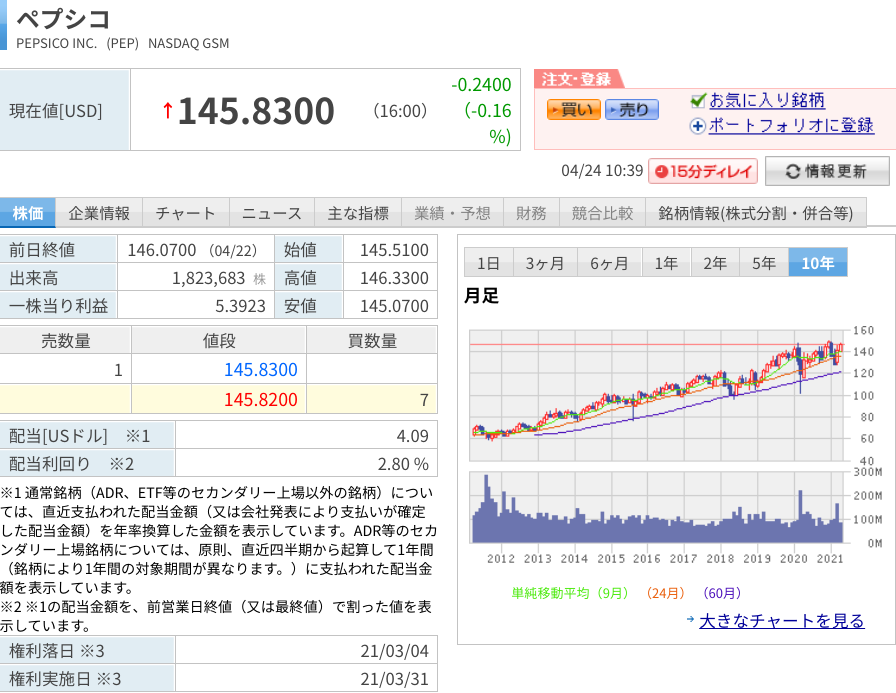Toggle the green checkmark beside お気に入り銘柄
Screen dimensions: 896x693
(698, 101)
